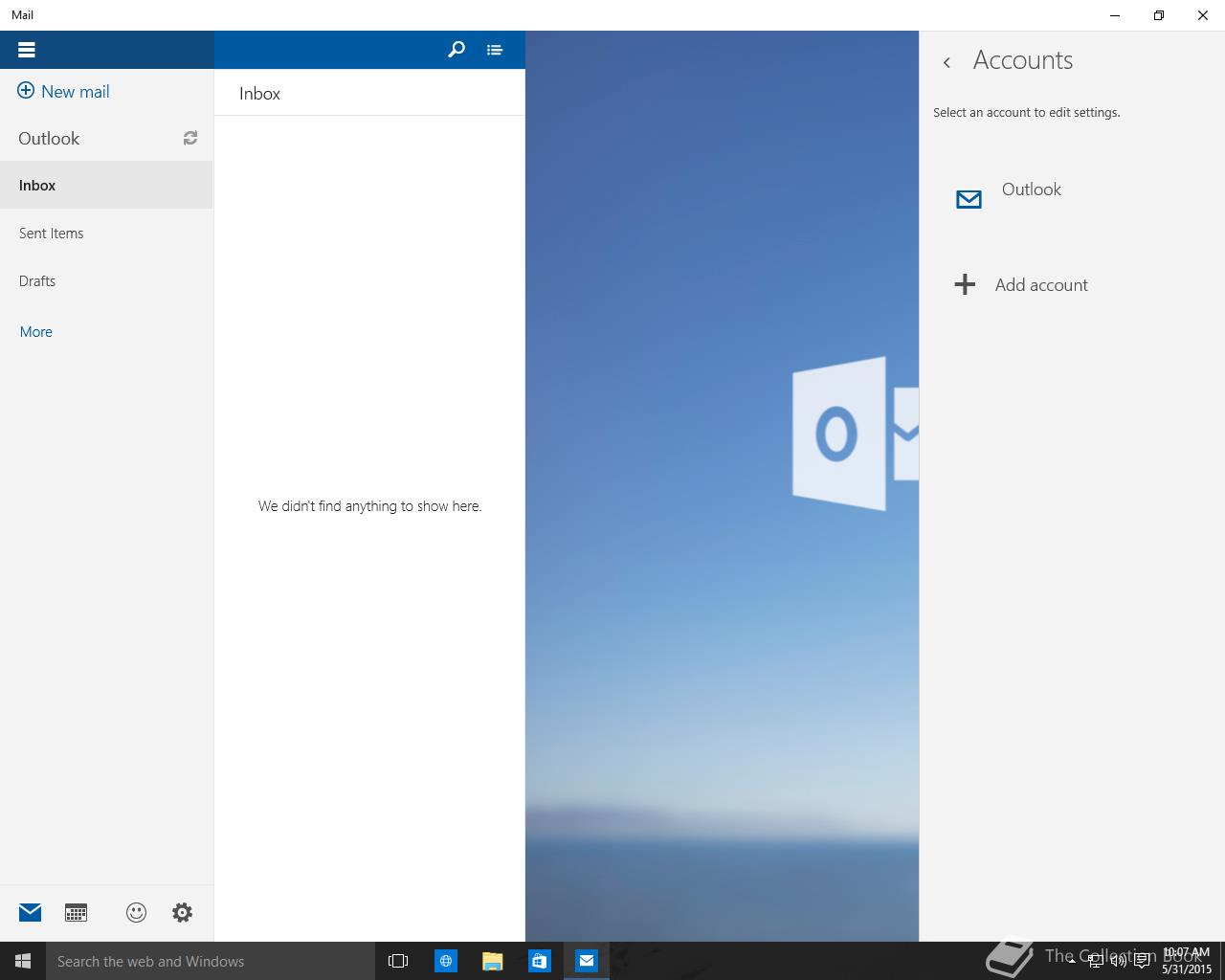Select the Outlook account to edit

(x=1031, y=190)
